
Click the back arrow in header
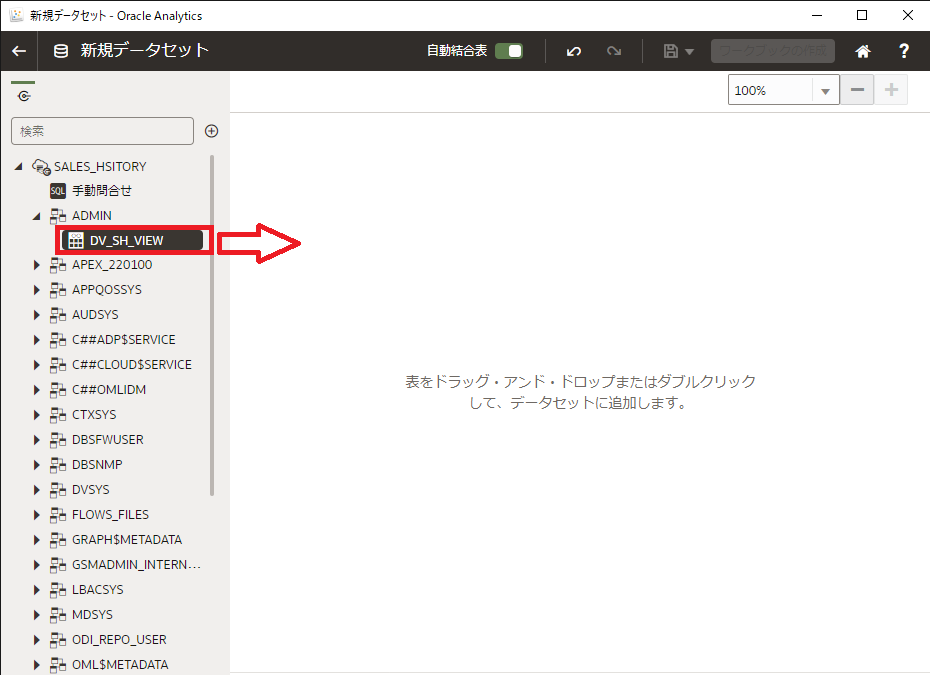coord(19,51)
